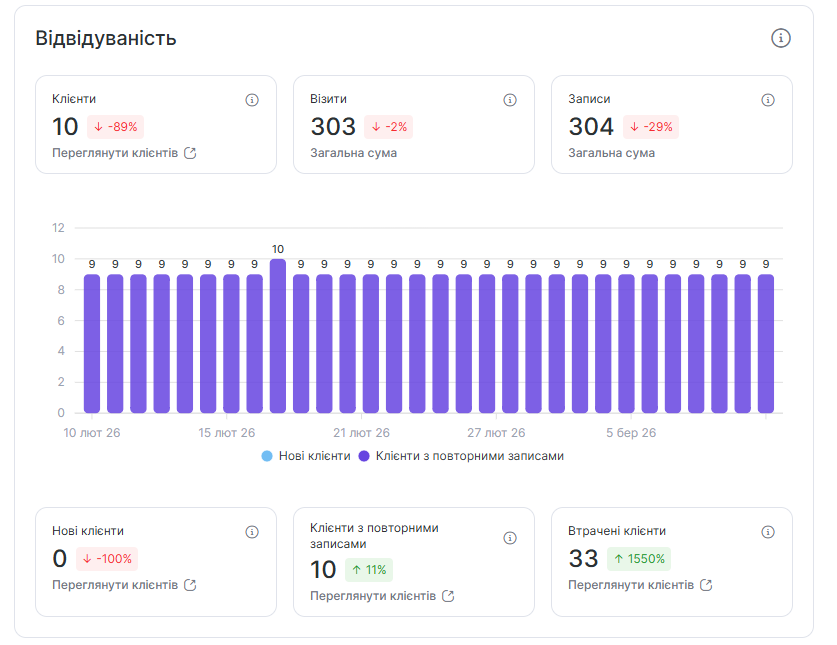Click the last bar in the chart
Screen dimensions: 837x645
[x=766, y=344]
